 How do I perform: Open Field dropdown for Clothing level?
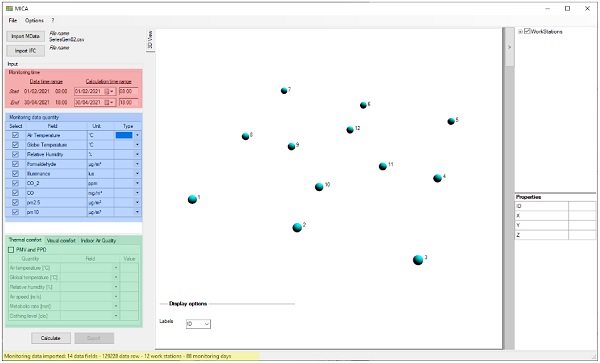pos(116,316)
